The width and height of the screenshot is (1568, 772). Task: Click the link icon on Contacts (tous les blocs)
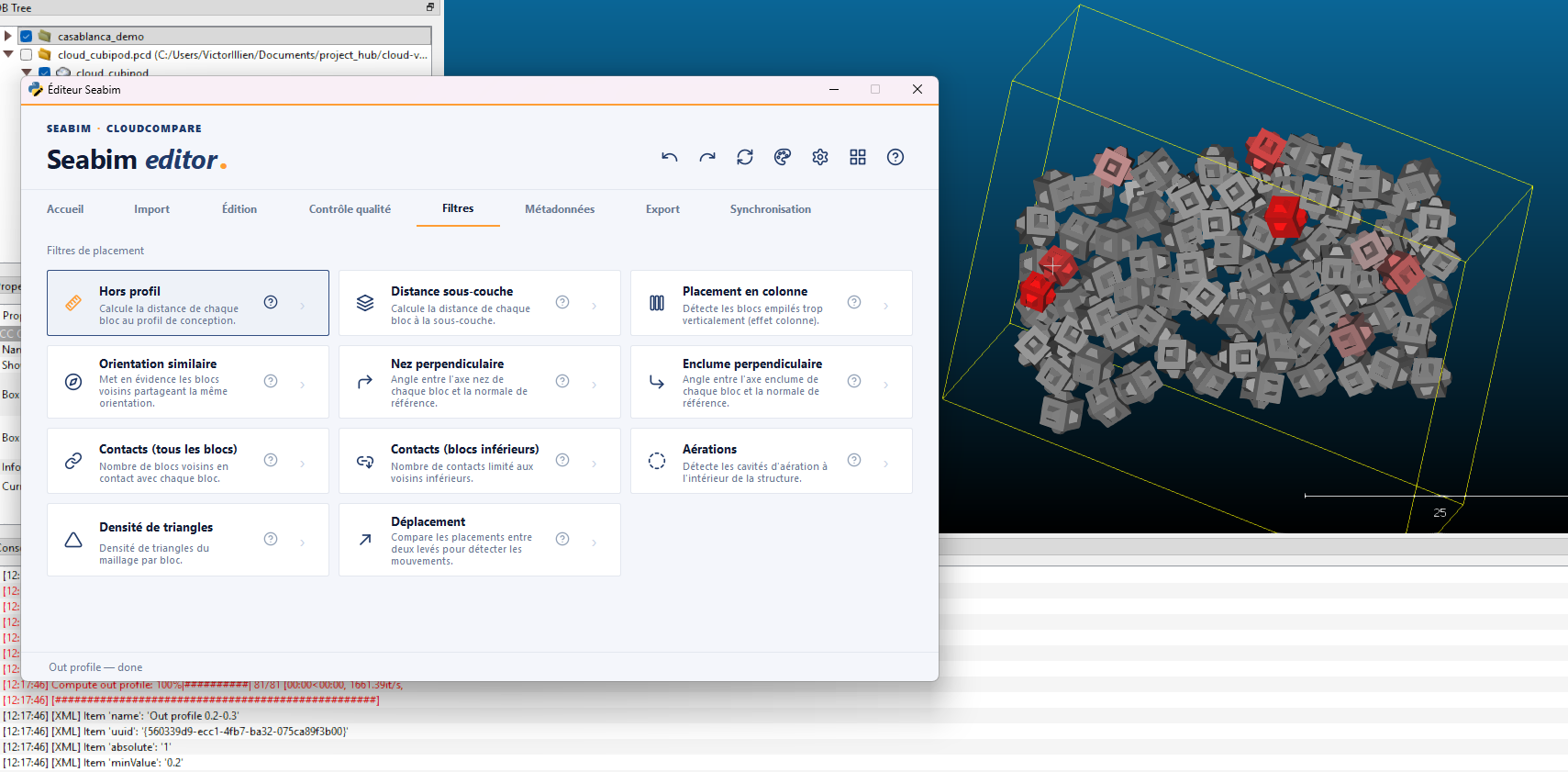(x=73, y=461)
